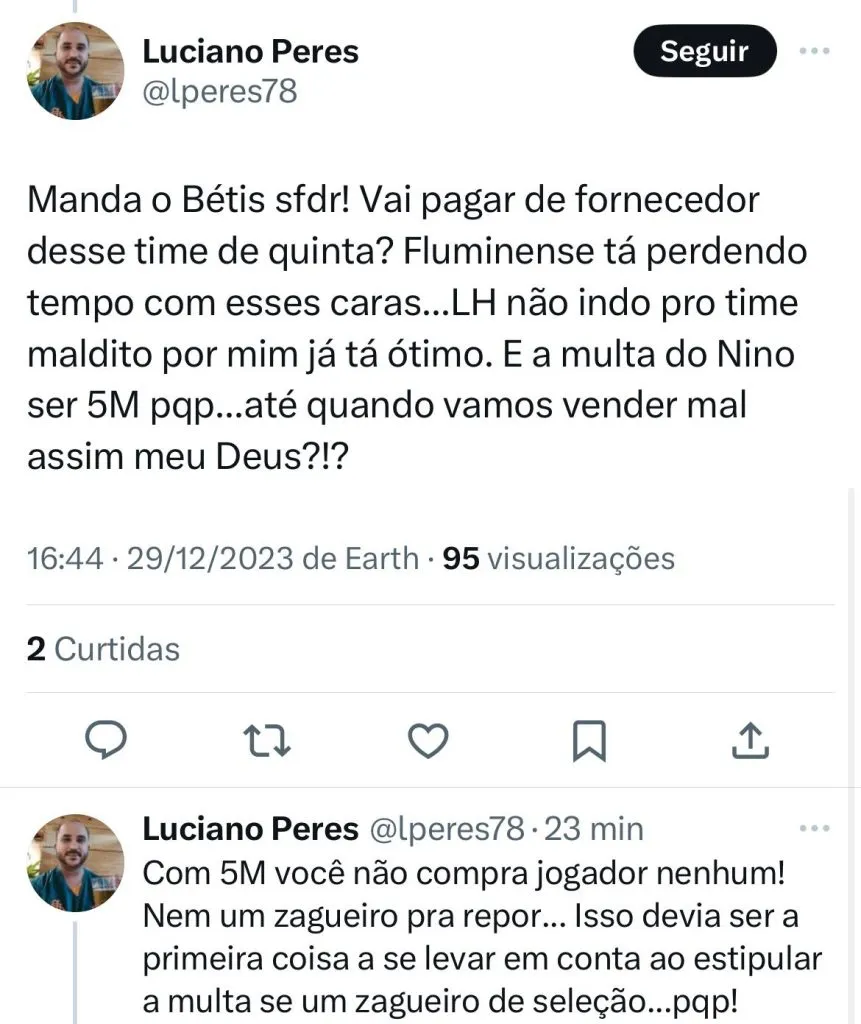Open the Luciano Peres name in header

click(250, 51)
